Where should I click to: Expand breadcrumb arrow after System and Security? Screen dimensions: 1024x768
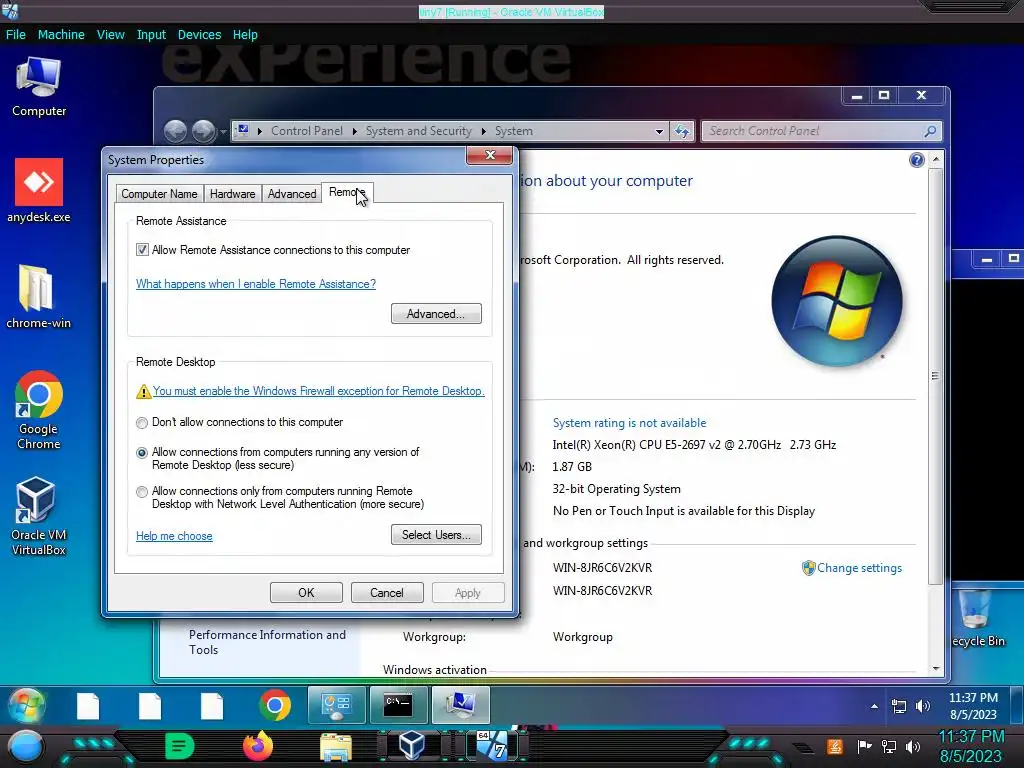tap(483, 131)
